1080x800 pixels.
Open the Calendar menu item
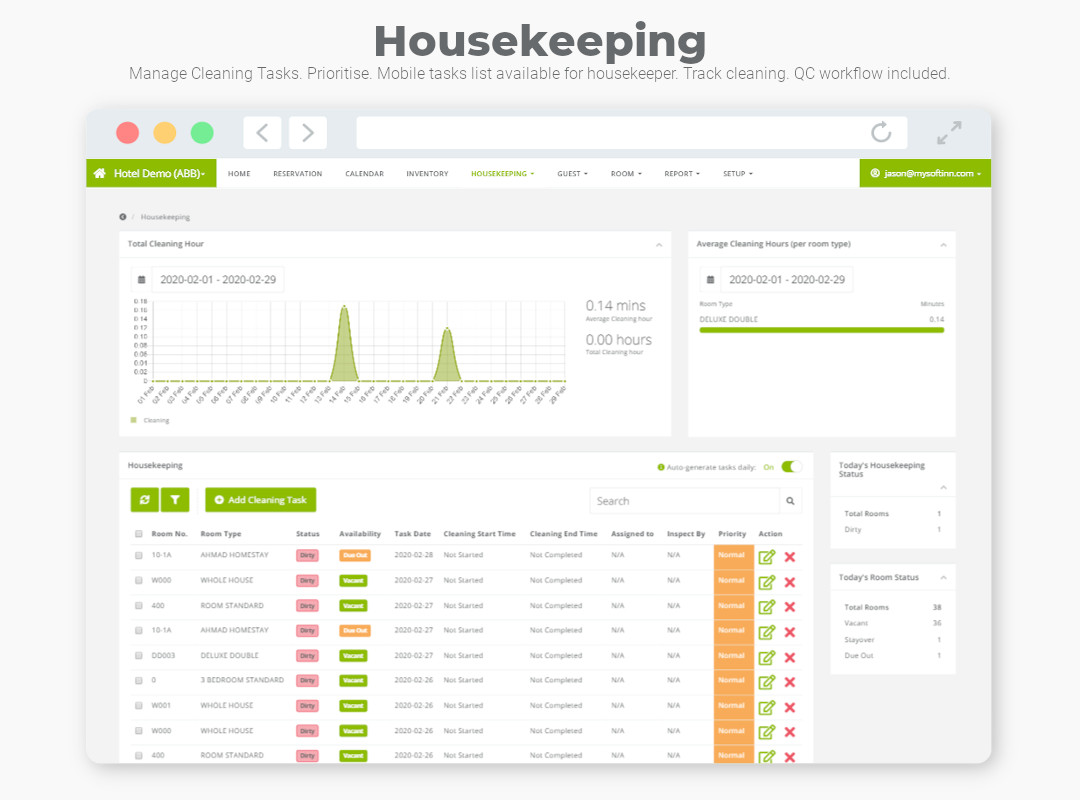tap(364, 174)
